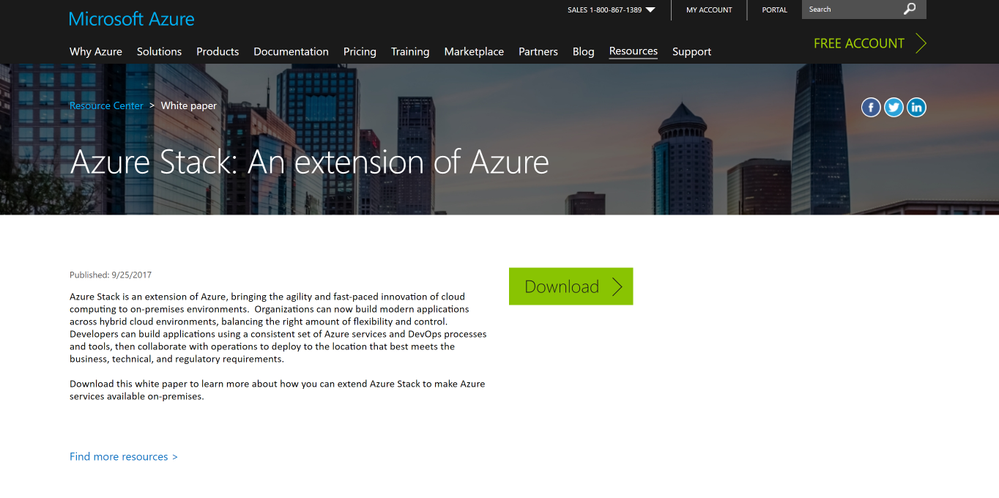Screen dimensions: 999x498
Task: Open the Support page
Action: [692, 52]
